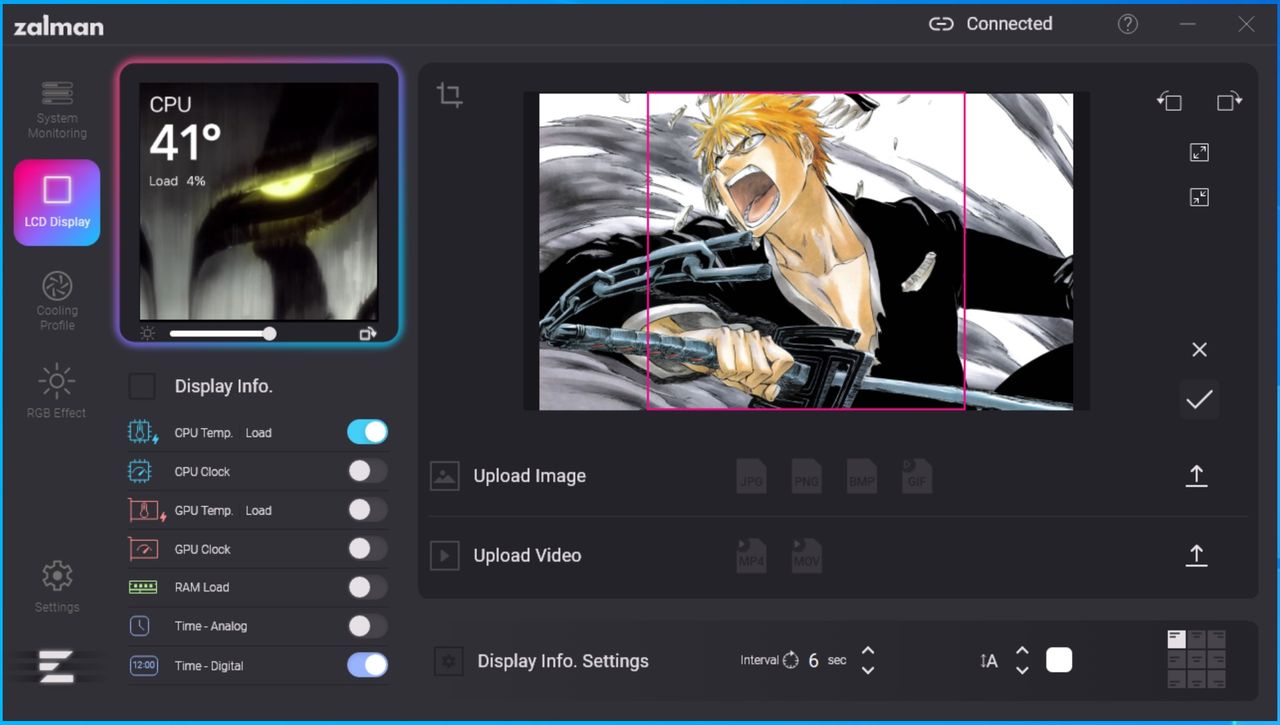The image size is (1280, 725).
Task: Rotate image clockwise icon
Action: pos(1229,101)
